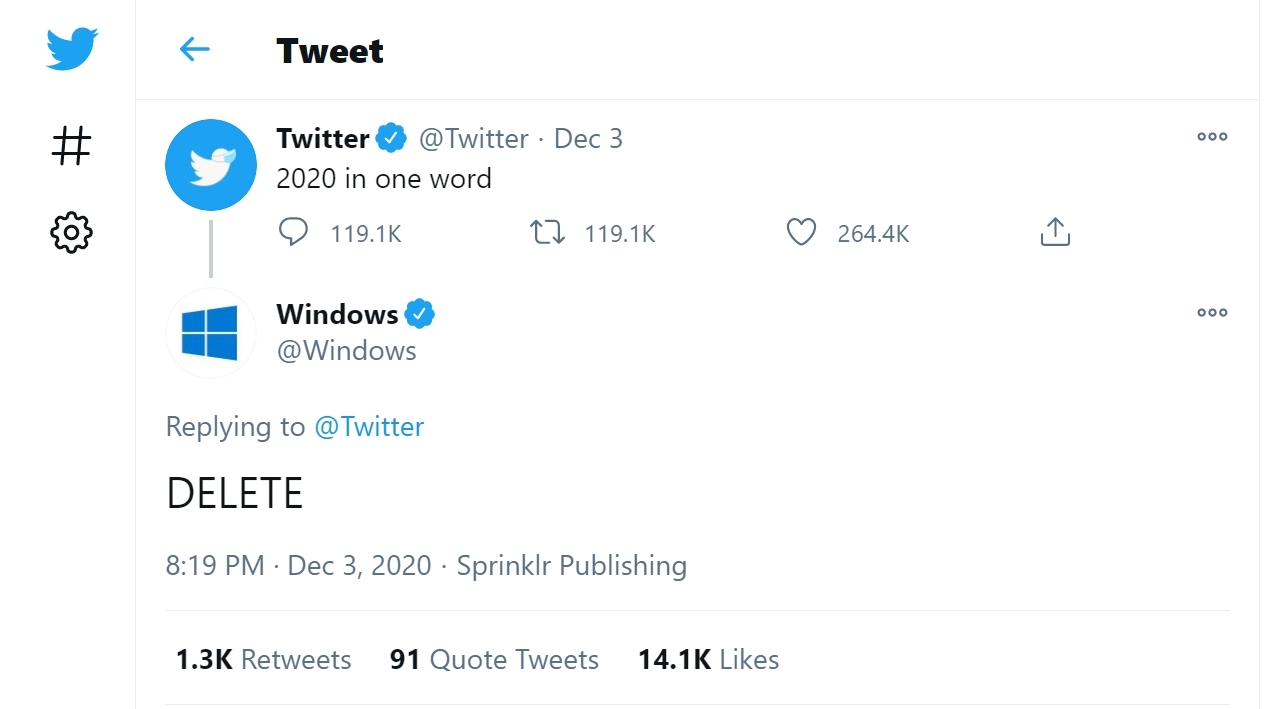Click the @Twitter link in 'Replying to'

pos(369,427)
